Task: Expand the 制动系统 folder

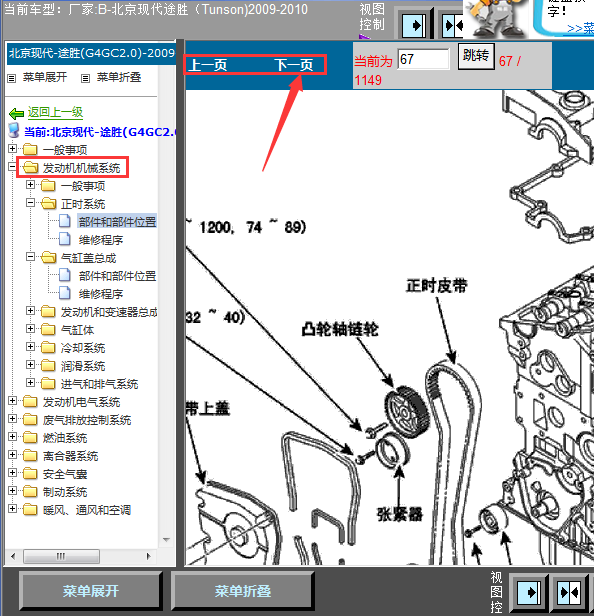Action: 12,491
